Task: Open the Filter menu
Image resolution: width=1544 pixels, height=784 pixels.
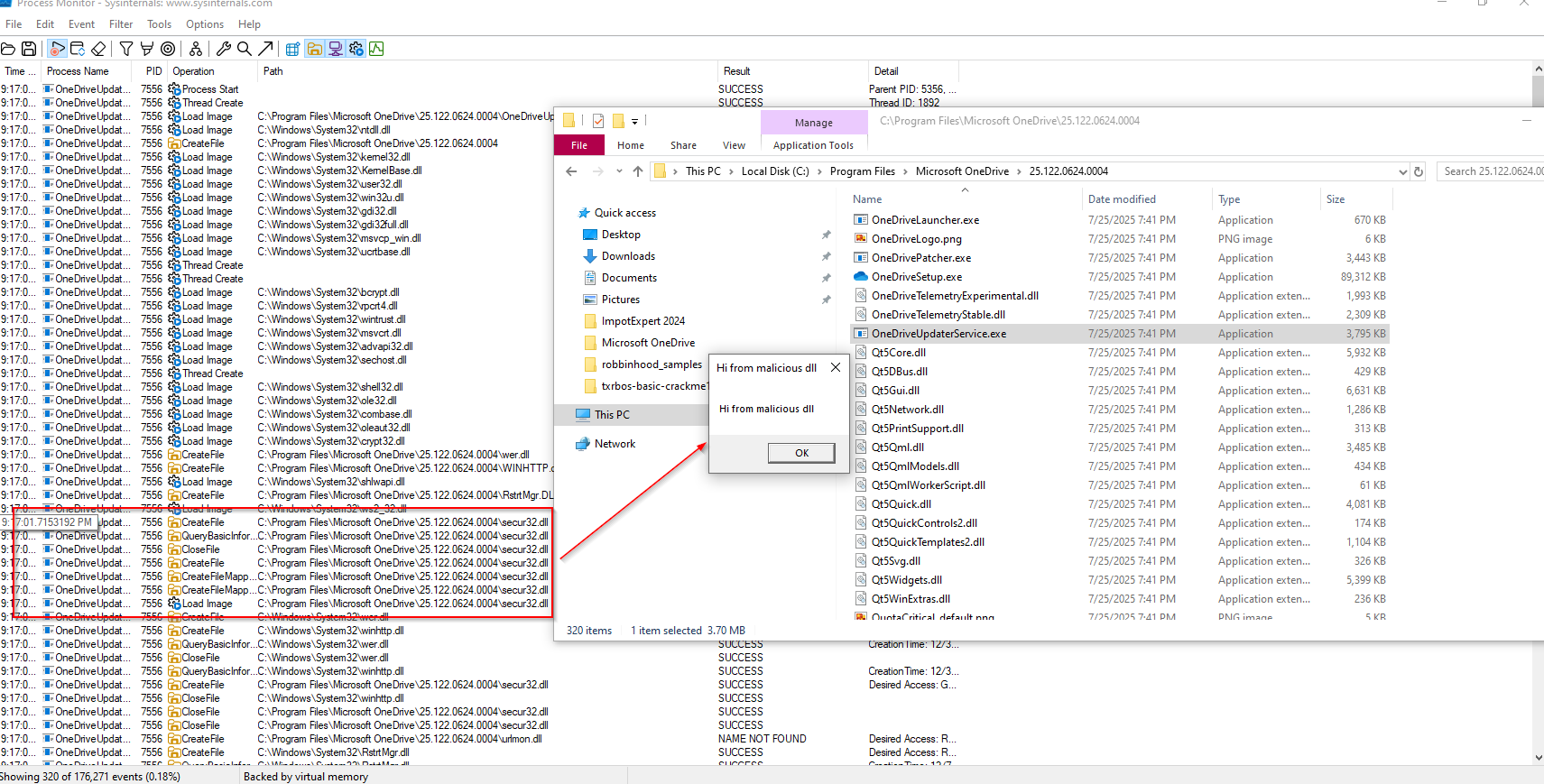Action: pos(121,24)
